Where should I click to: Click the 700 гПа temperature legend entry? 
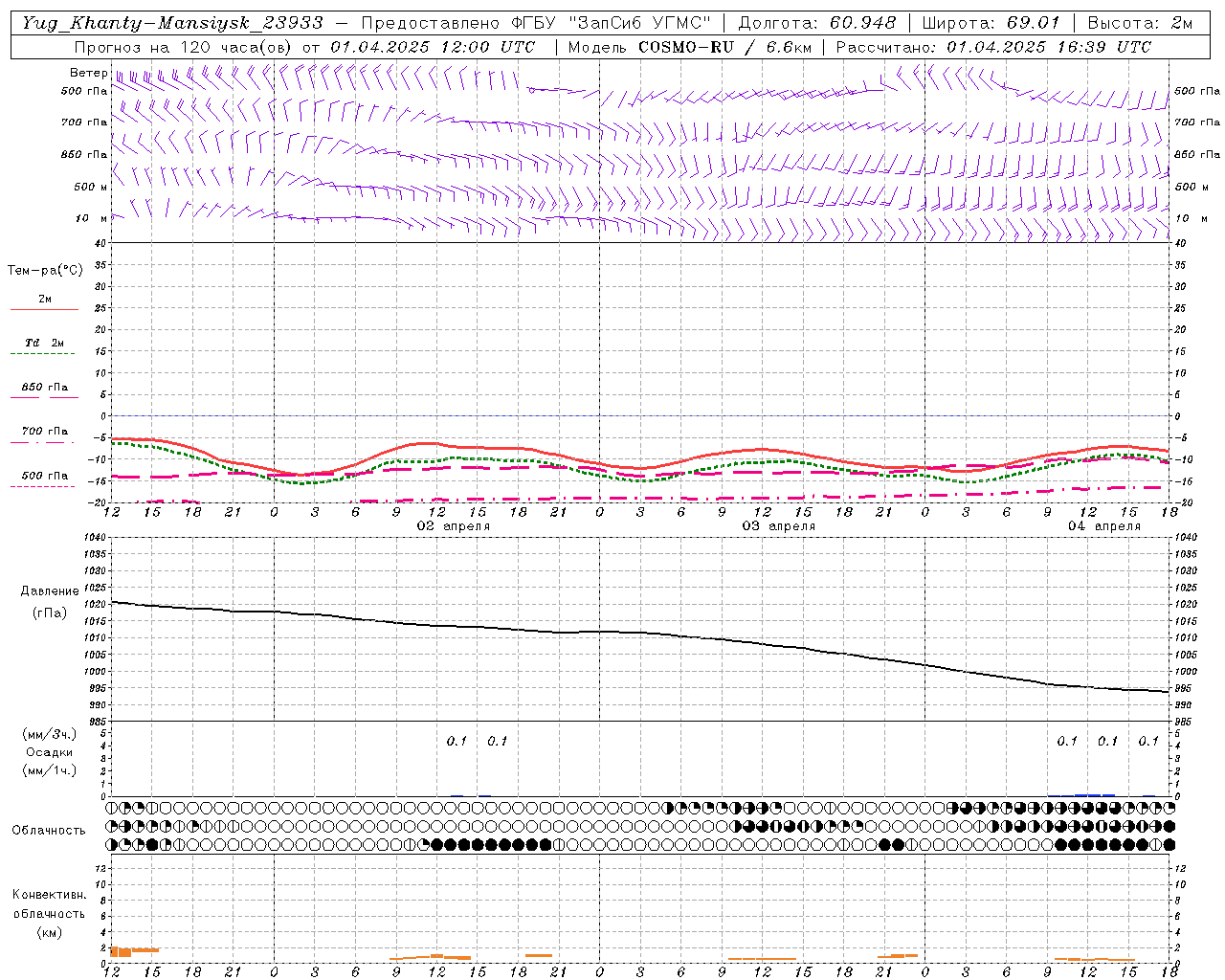[45, 432]
